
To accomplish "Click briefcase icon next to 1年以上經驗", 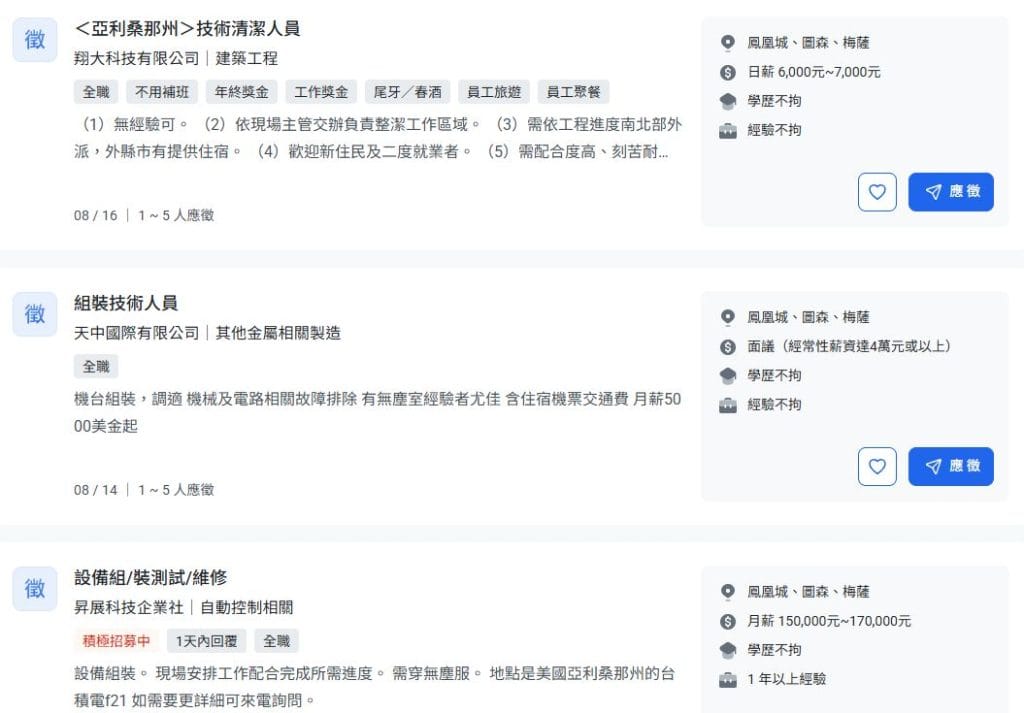I will (x=728, y=679).
